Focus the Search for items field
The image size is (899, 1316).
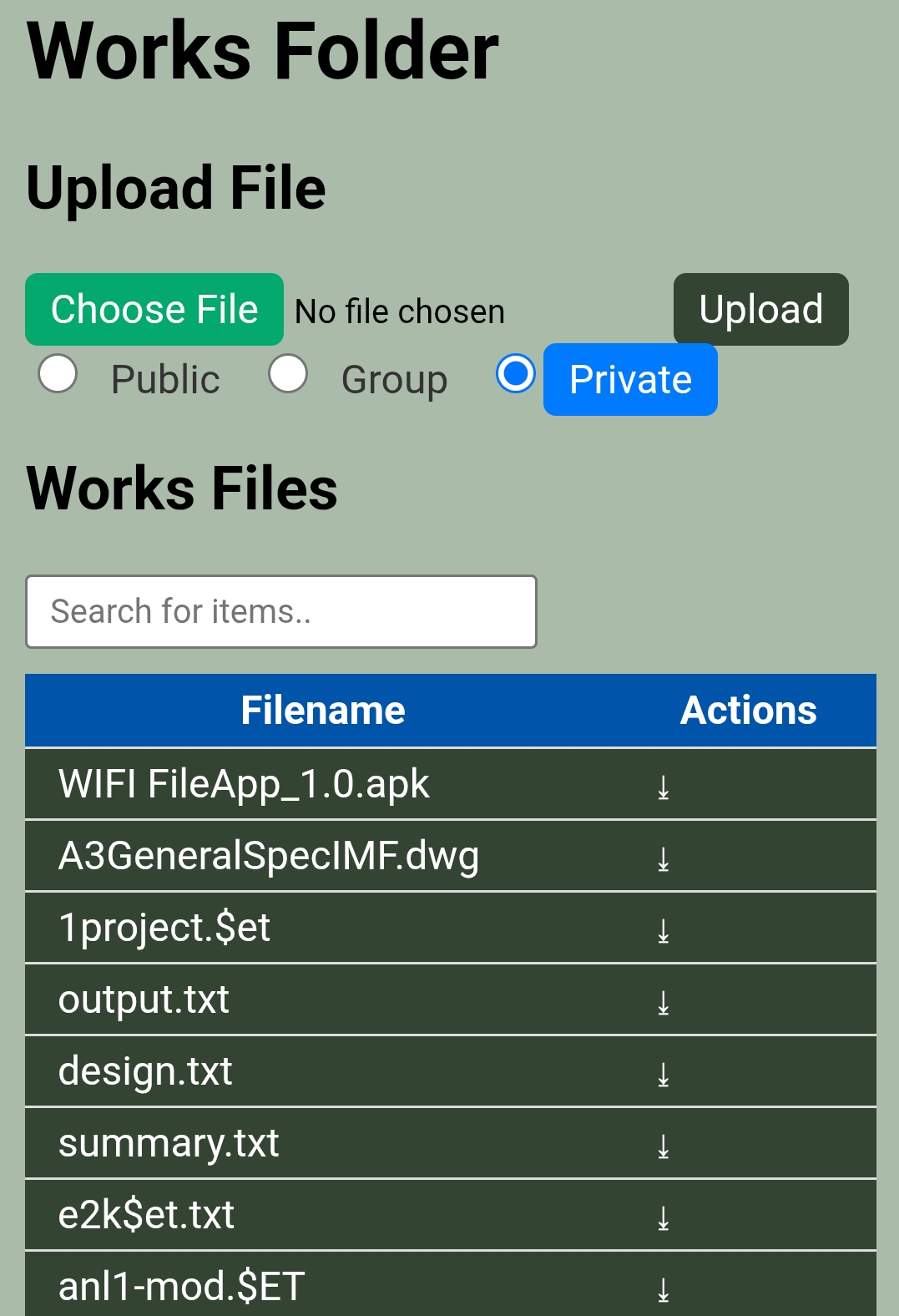[x=281, y=611]
